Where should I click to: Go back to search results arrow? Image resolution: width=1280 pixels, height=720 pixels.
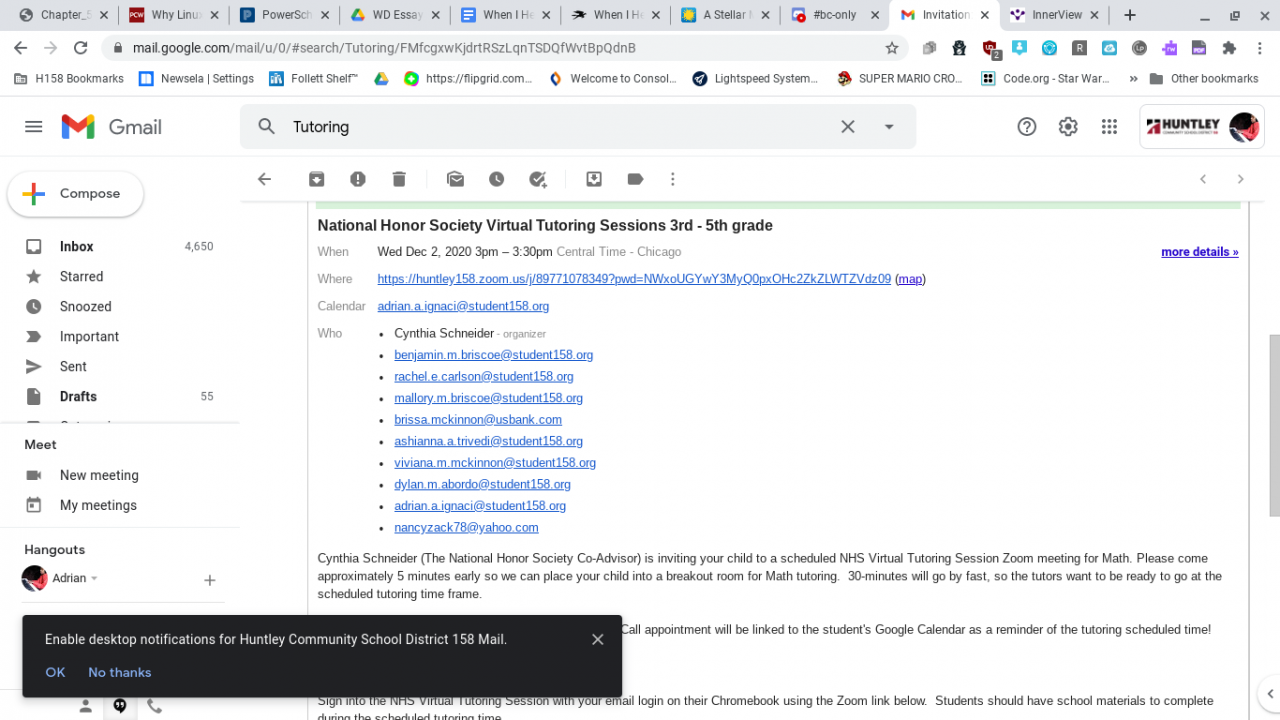(x=264, y=179)
